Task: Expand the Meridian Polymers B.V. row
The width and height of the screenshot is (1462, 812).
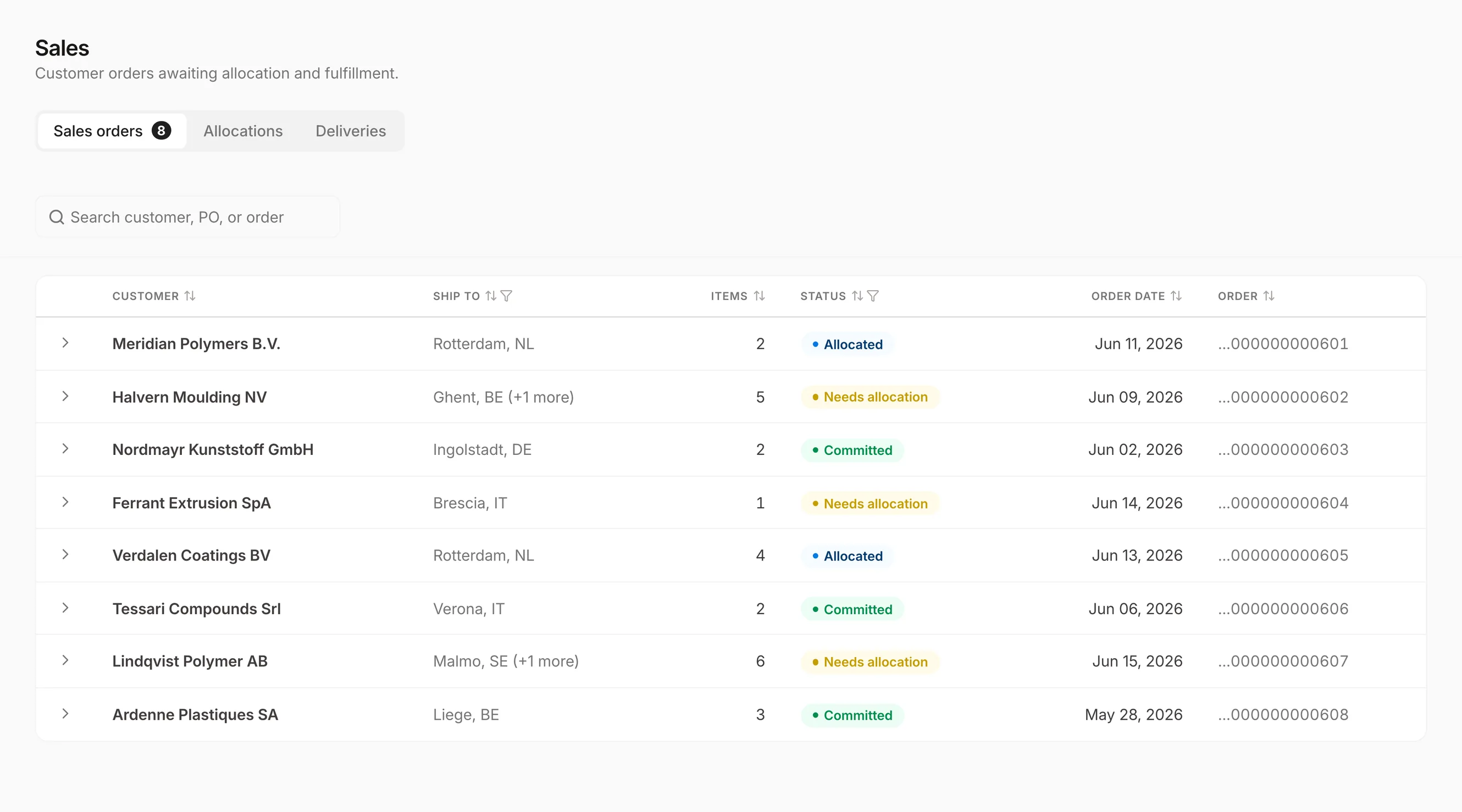Action: pos(65,343)
